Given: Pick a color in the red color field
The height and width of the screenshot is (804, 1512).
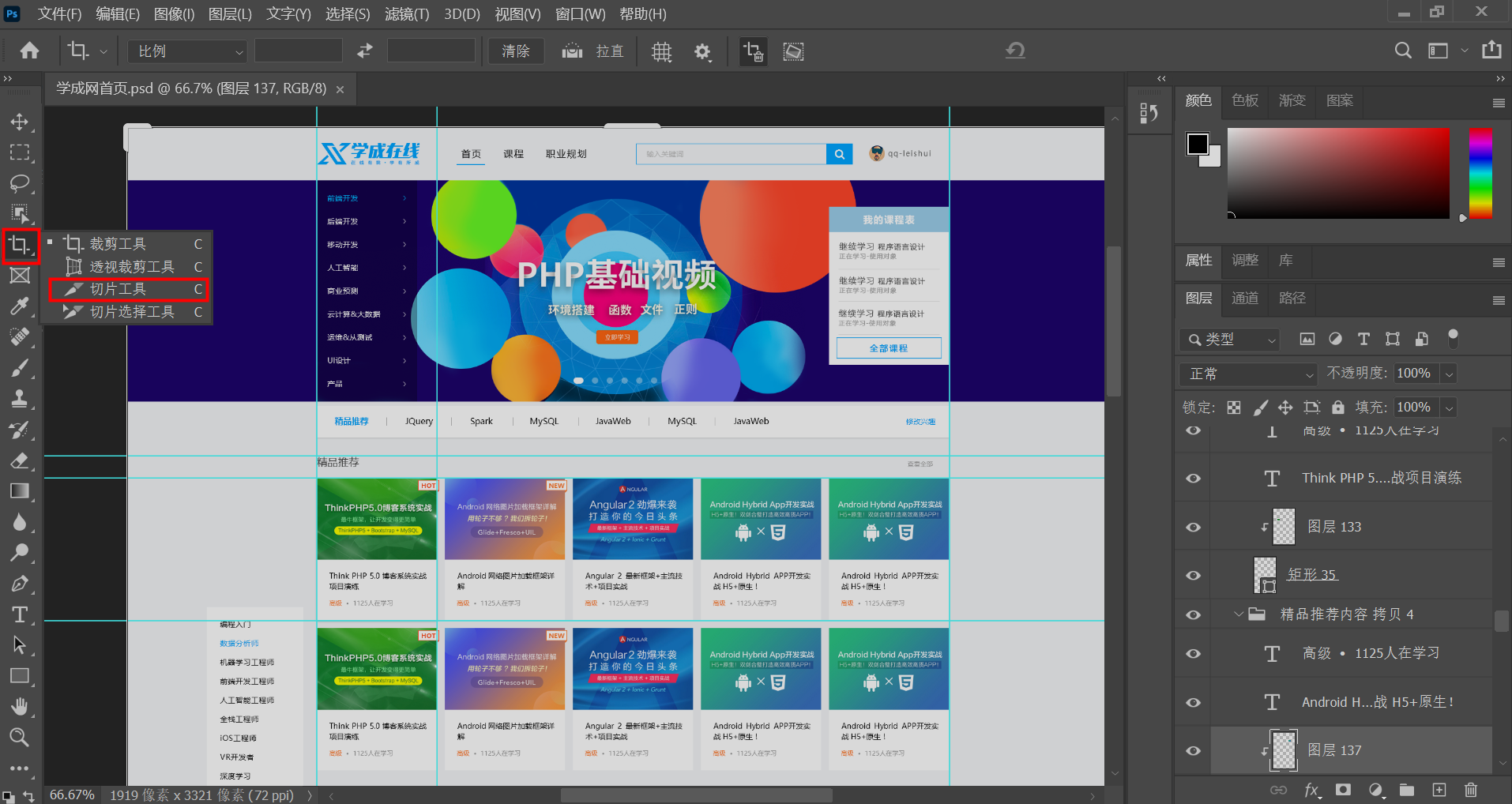Looking at the screenshot, I should 1338,173.
